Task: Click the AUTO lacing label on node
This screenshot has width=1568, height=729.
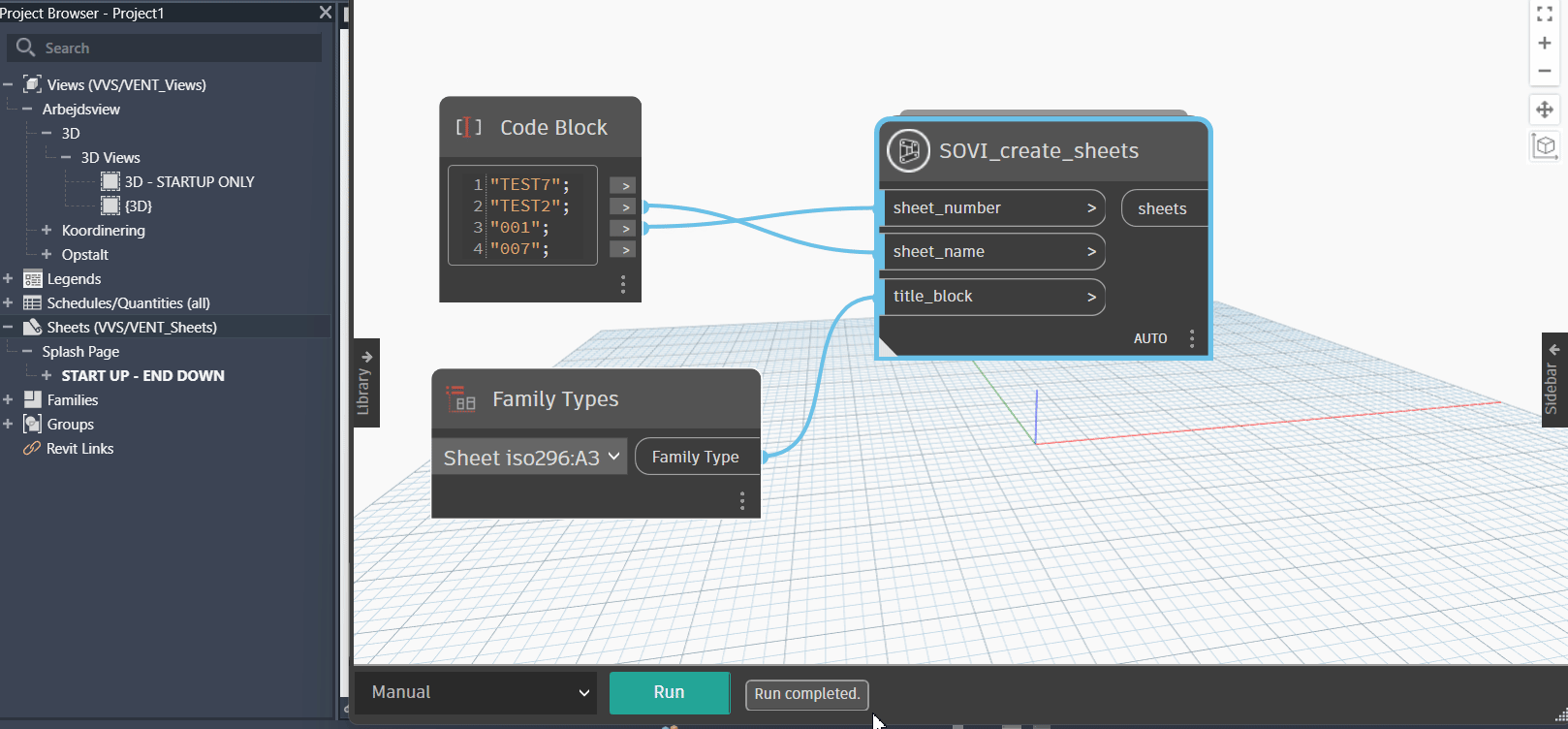Action: coord(1150,338)
